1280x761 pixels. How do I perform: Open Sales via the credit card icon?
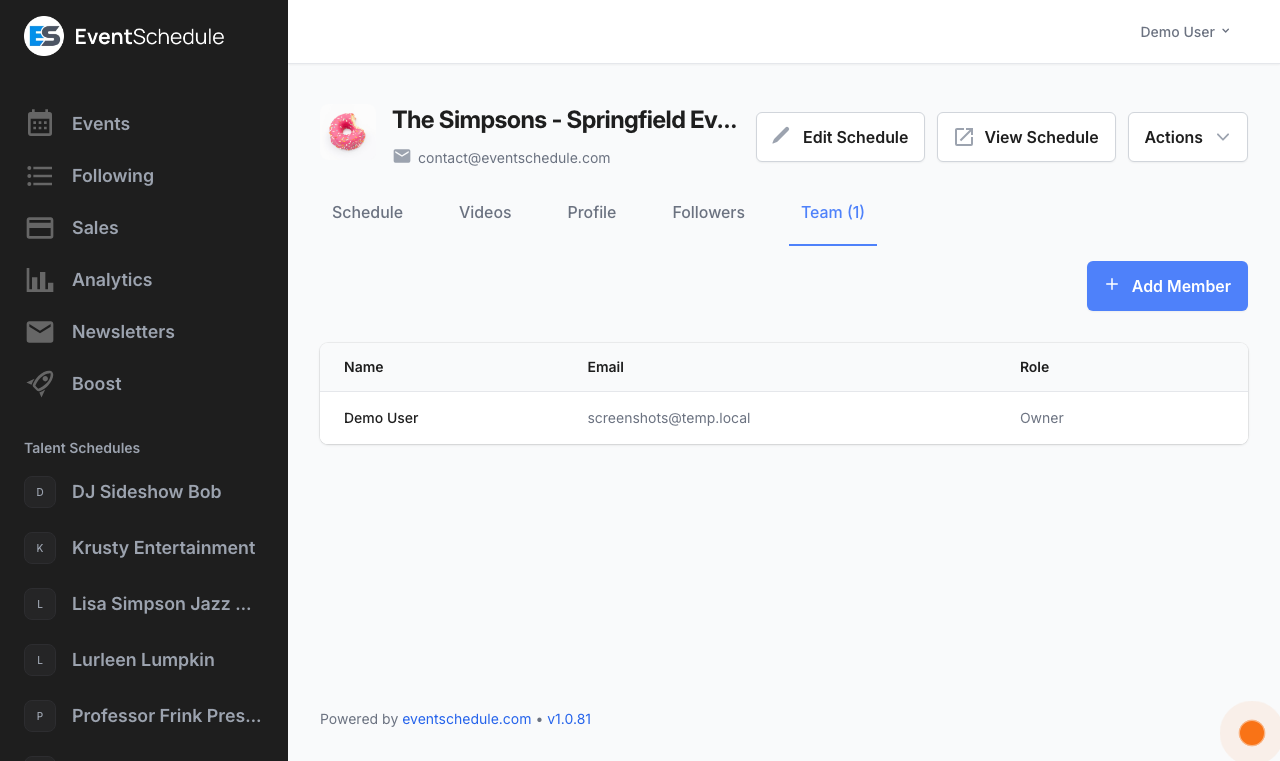[x=40, y=228]
